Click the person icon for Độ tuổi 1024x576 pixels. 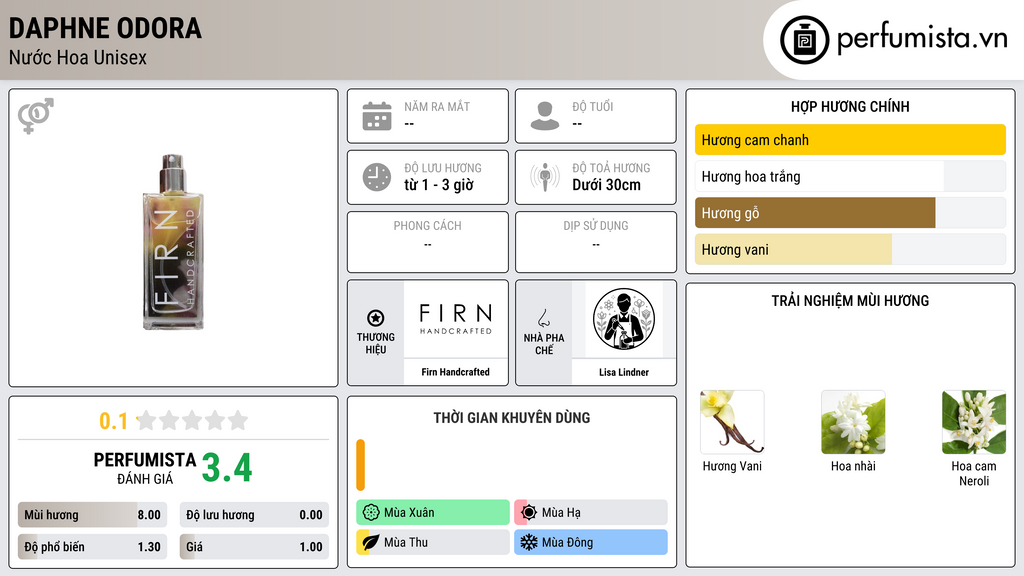(x=545, y=116)
